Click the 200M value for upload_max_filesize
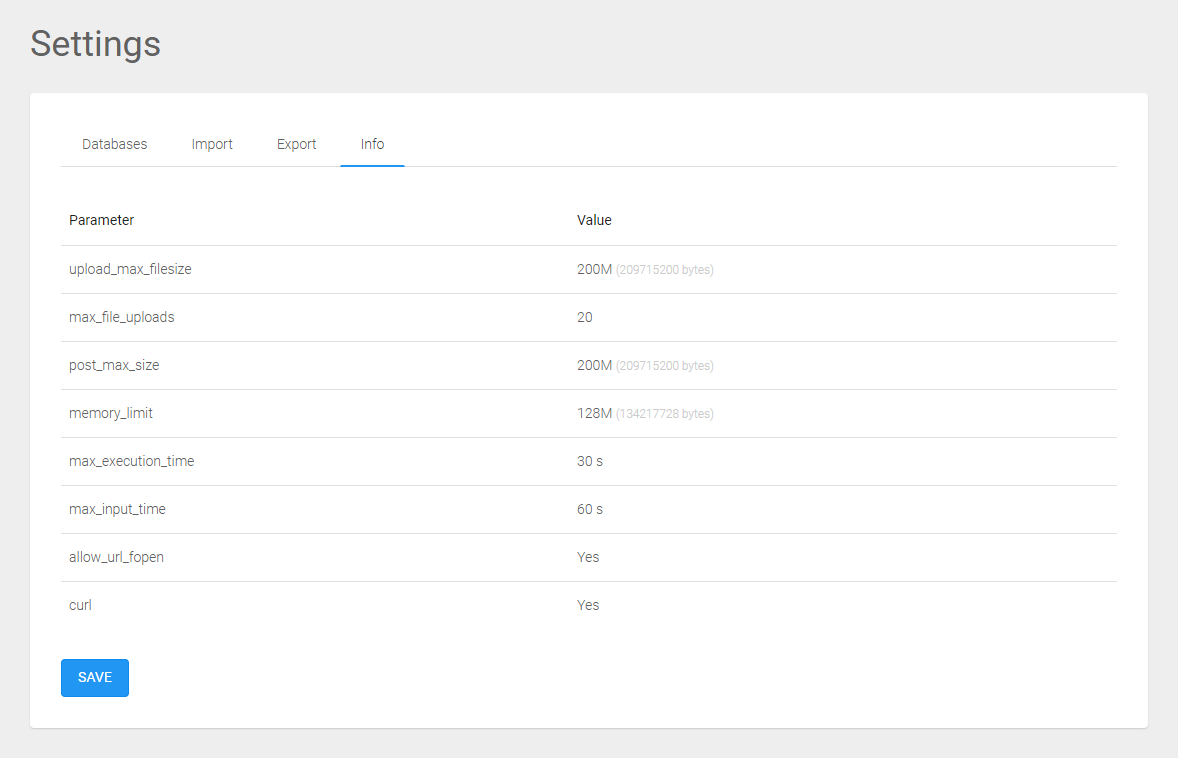1178x758 pixels. click(594, 269)
